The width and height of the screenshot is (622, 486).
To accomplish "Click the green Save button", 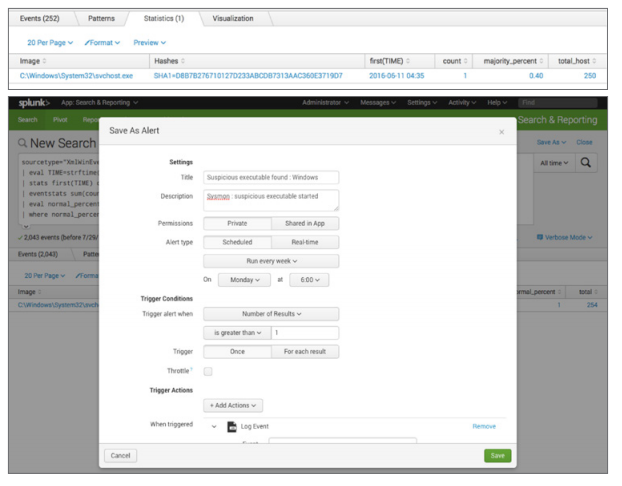I will pos(497,455).
